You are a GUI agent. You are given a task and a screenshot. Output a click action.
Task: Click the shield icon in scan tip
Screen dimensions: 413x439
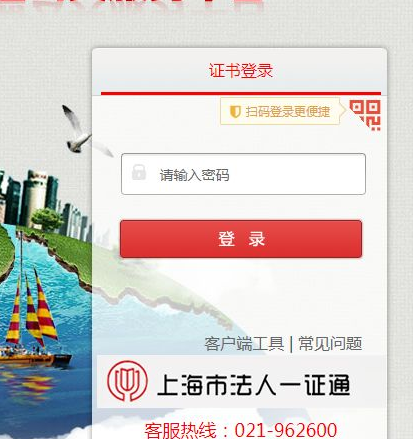pos(235,111)
